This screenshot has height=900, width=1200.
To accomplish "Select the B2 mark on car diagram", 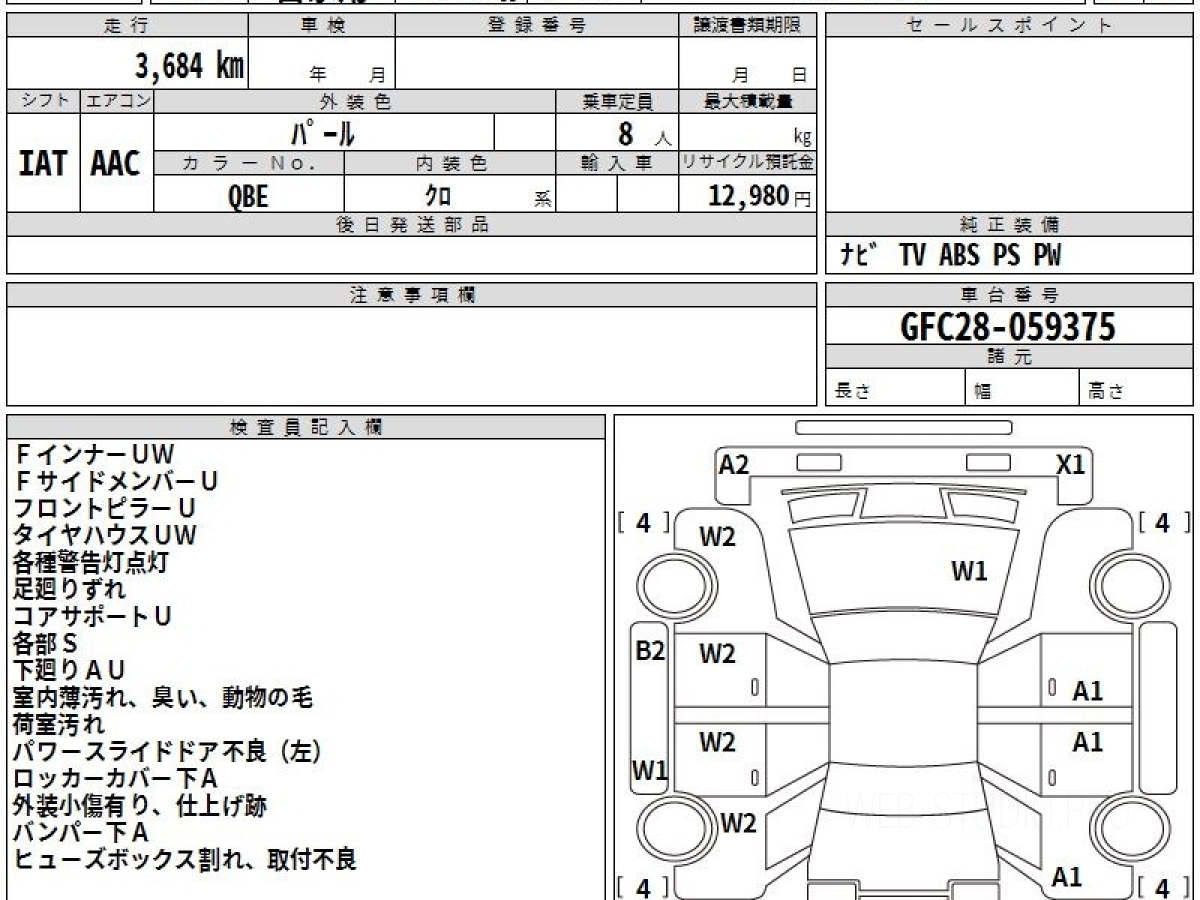I will [x=651, y=651].
